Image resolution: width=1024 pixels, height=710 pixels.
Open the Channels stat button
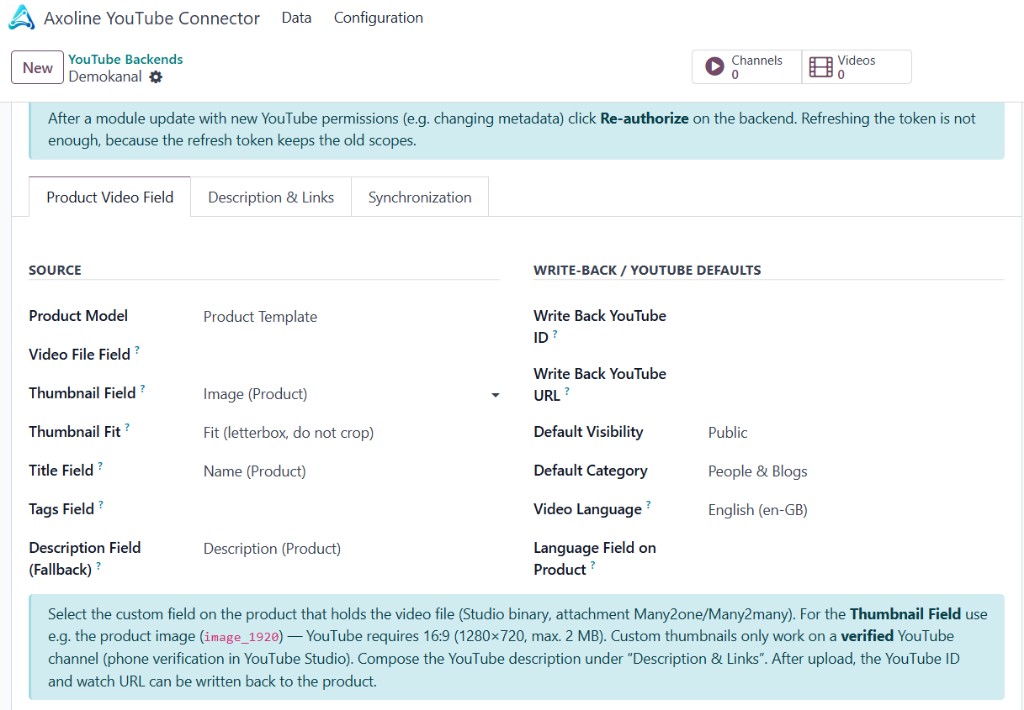coord(747,67)
